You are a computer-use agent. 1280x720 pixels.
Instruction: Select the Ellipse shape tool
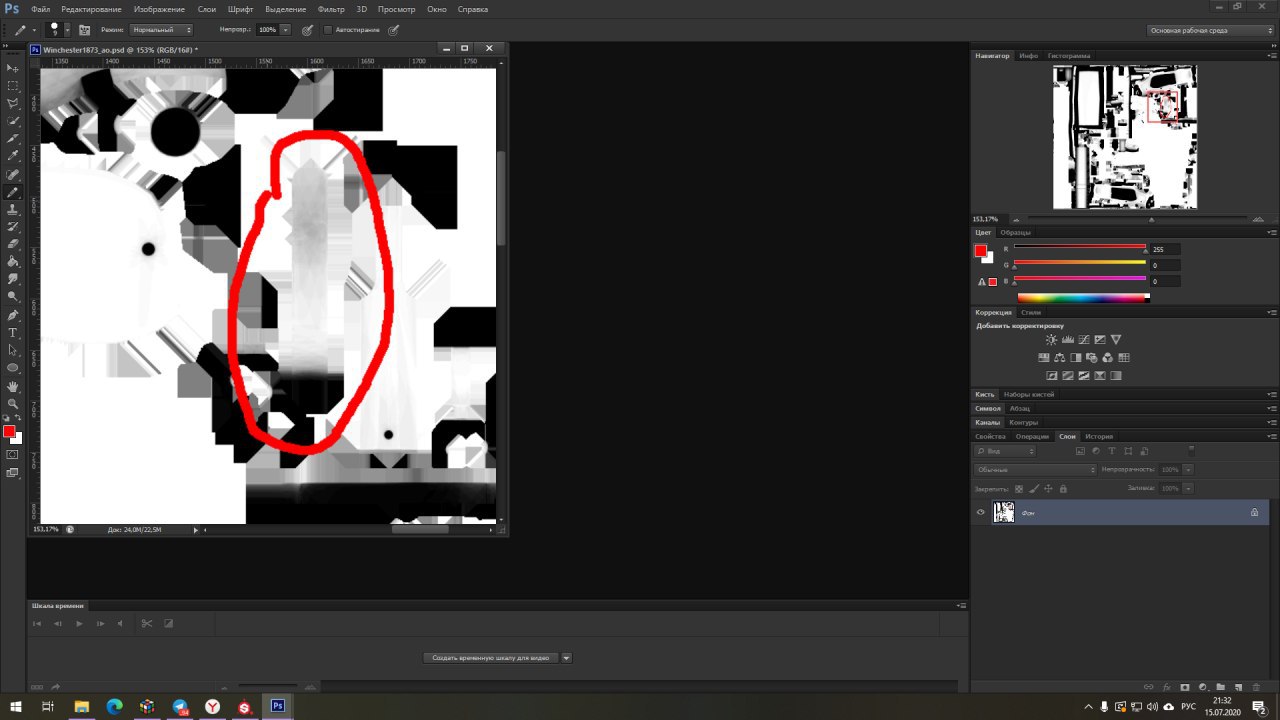pos(13,367)
